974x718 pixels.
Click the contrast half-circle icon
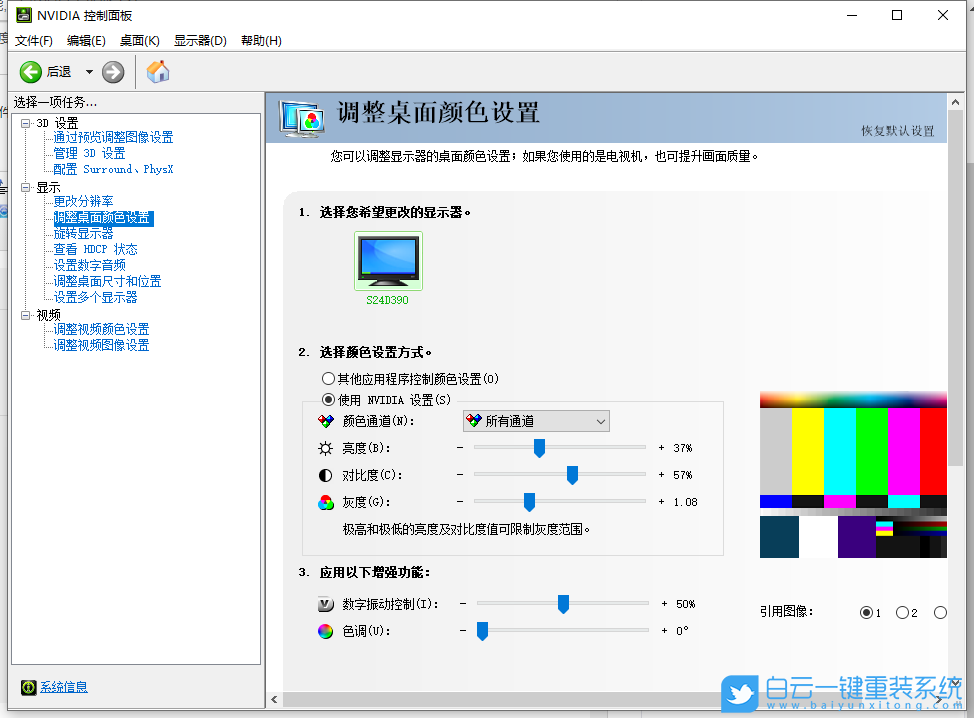[328, 474]
